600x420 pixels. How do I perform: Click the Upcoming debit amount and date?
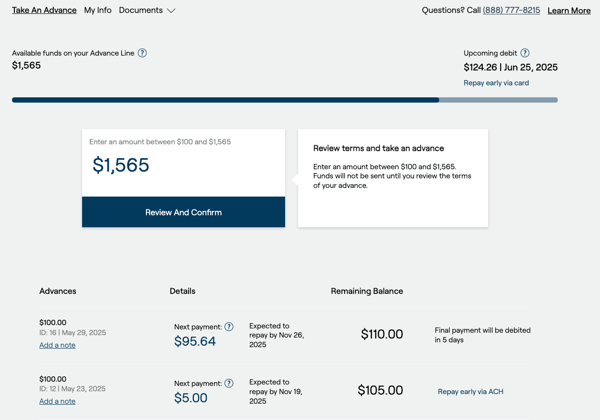pyautogui.click(x=510, y=68)
